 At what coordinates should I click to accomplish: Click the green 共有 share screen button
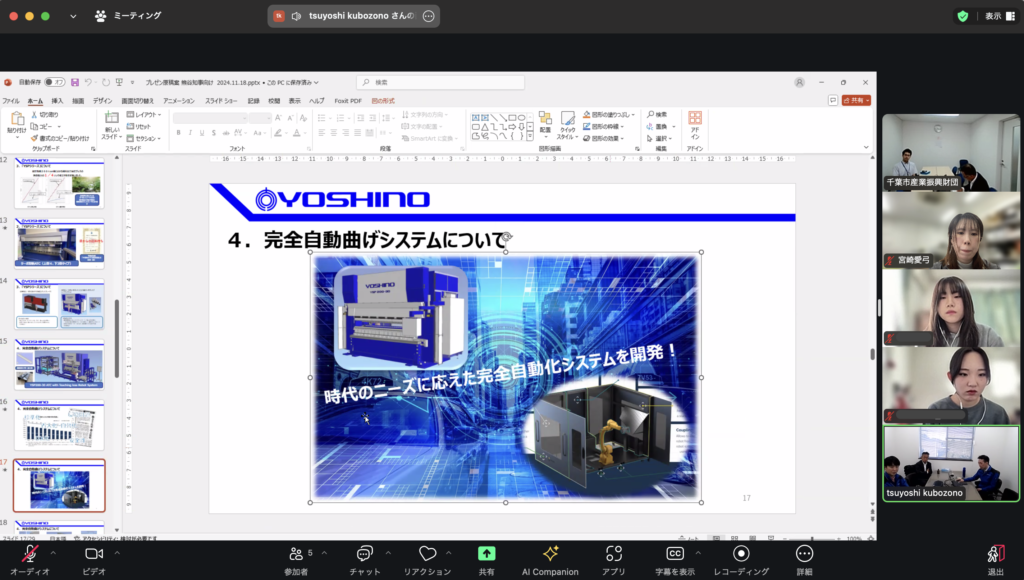tap(487, 560)
